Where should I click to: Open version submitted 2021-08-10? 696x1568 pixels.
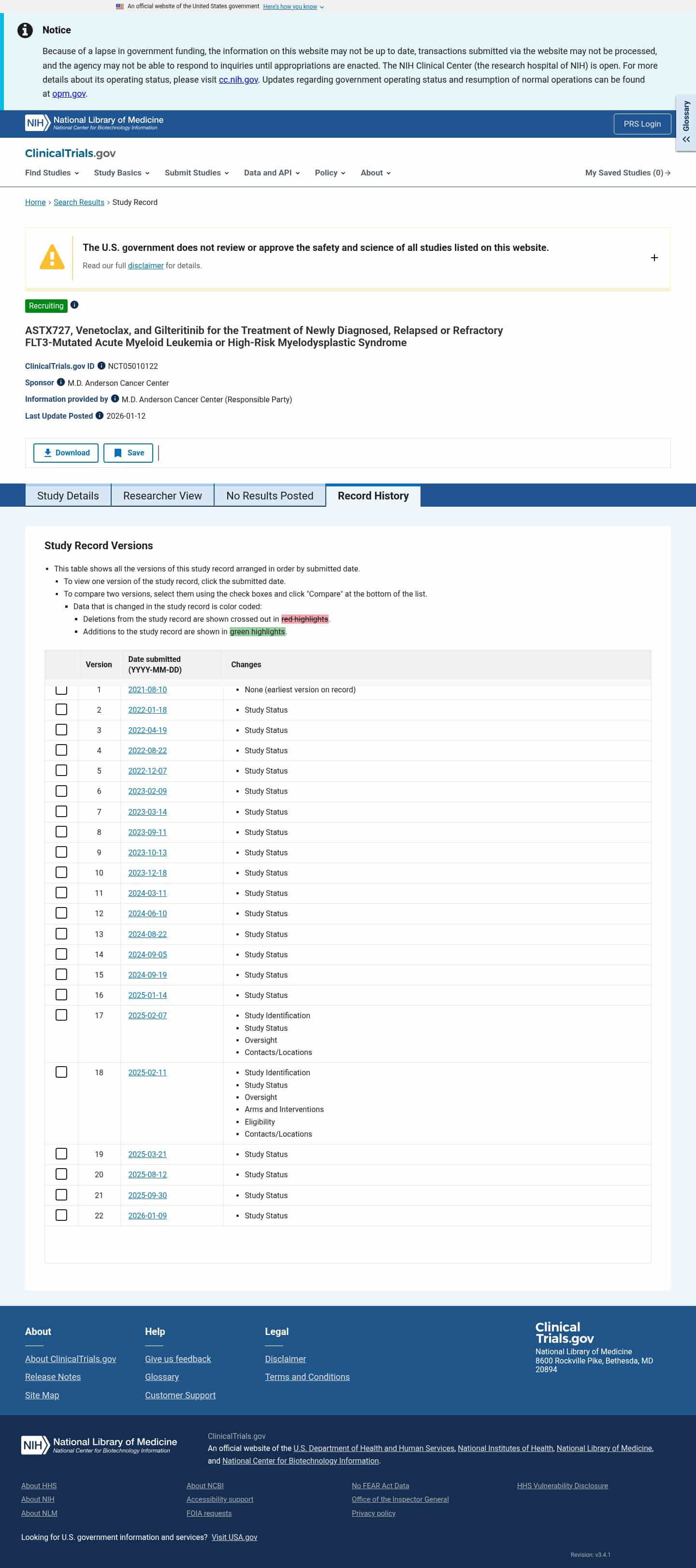pos(147,689)
